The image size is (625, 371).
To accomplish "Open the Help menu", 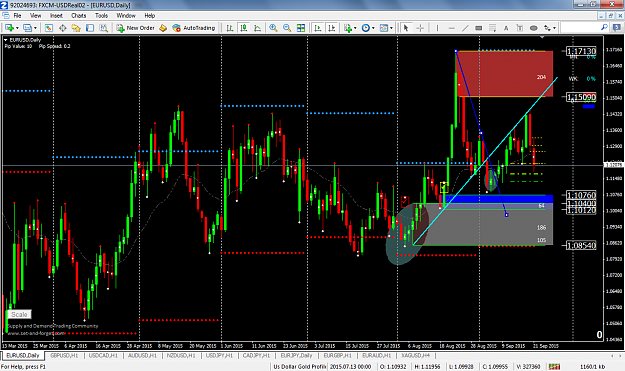I will 149,16.
